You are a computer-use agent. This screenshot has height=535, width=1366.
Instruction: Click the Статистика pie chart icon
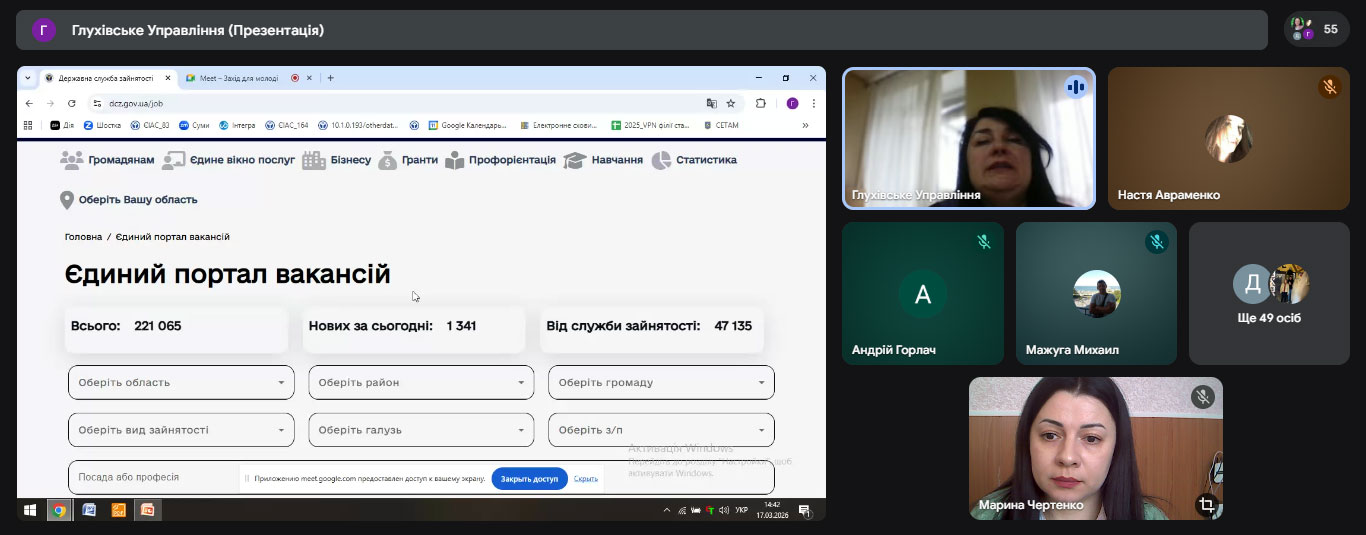click(661, 160)
